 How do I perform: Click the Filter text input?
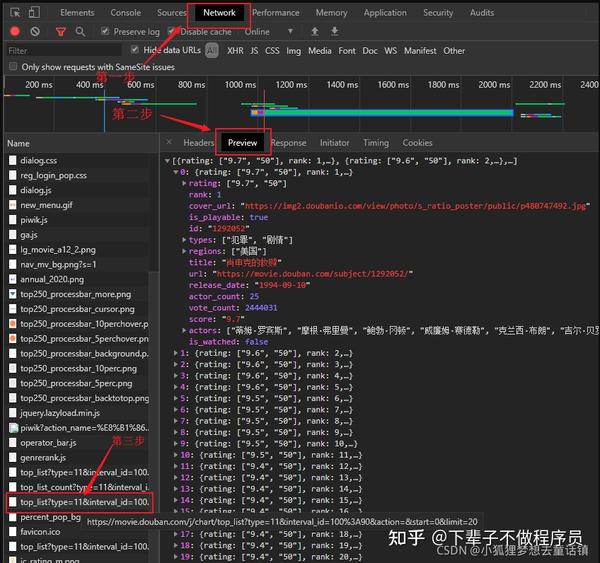click(64, 51)
